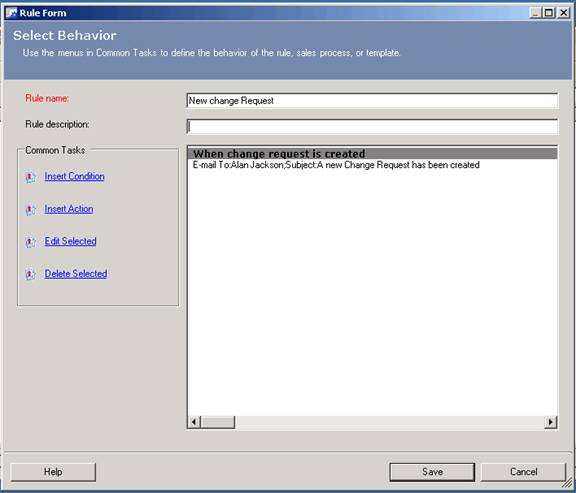Screen dimensions: 576x493
Task: Maximize the Rule Form window
Action: pyautogui.click(x=549, y=13)
